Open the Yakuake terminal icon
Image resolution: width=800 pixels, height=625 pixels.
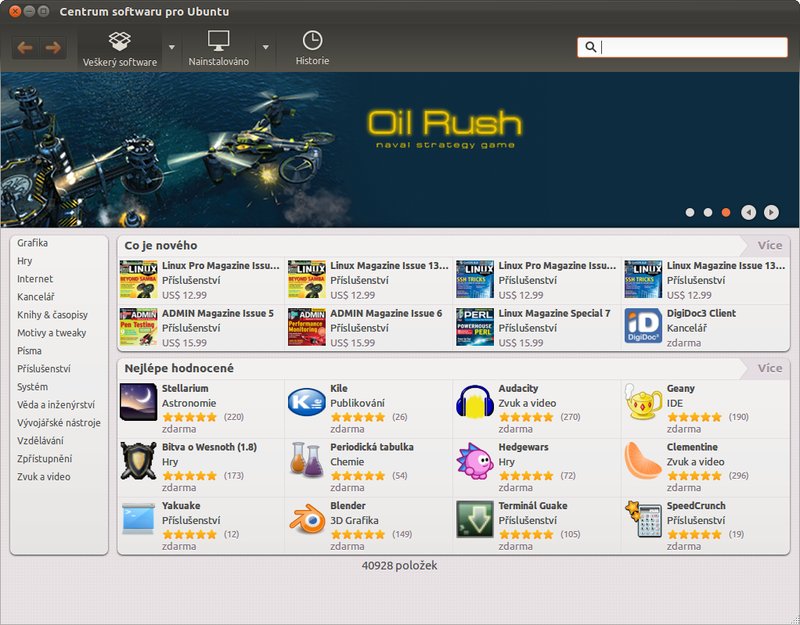pyautogui.click(x=138, y=519)
